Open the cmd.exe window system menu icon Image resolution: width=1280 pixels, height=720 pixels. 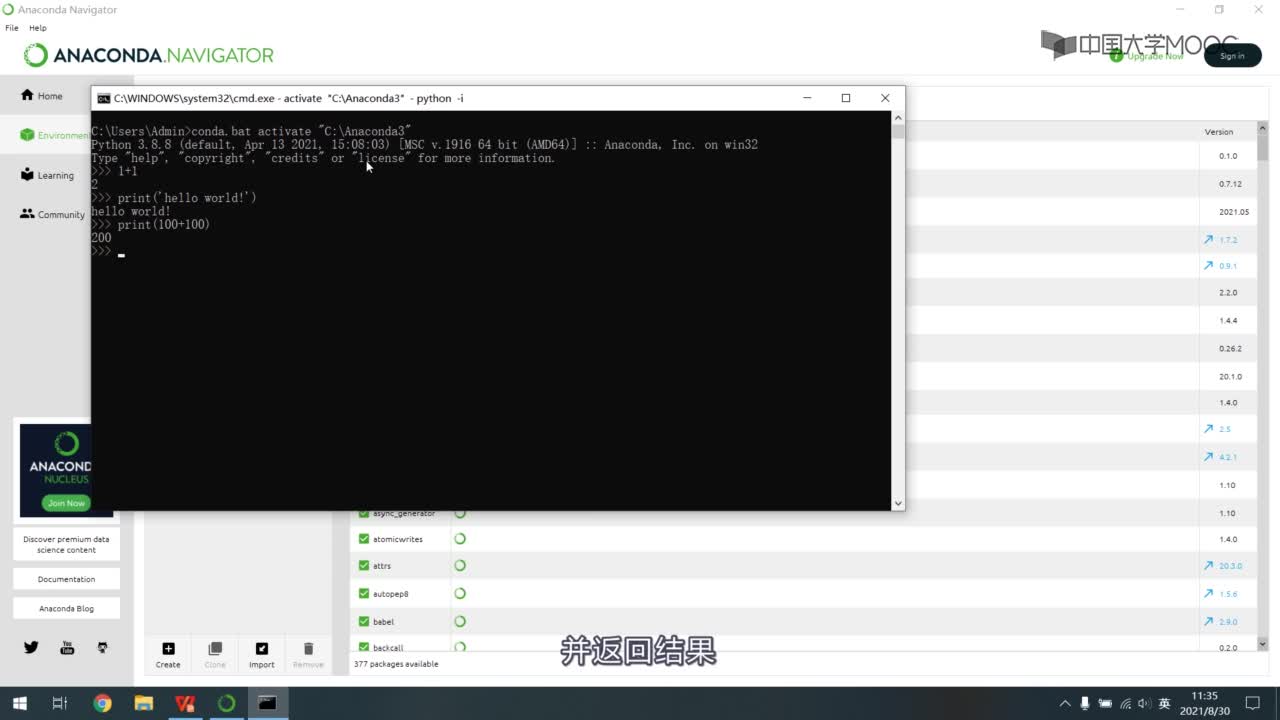[x=103, y=98]
